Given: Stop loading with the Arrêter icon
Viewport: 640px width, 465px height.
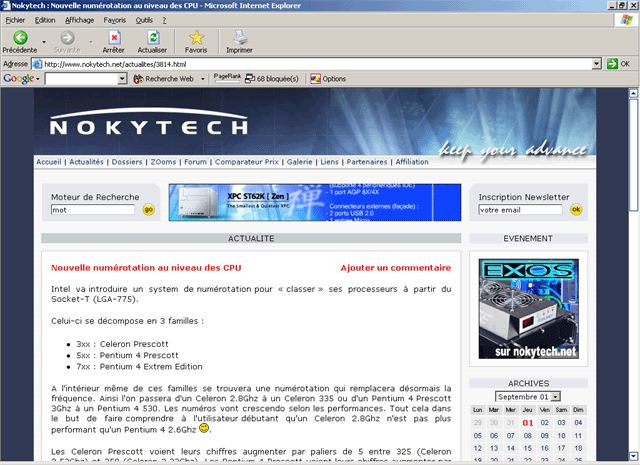Looking at the screenshot, I should point(114,38).
